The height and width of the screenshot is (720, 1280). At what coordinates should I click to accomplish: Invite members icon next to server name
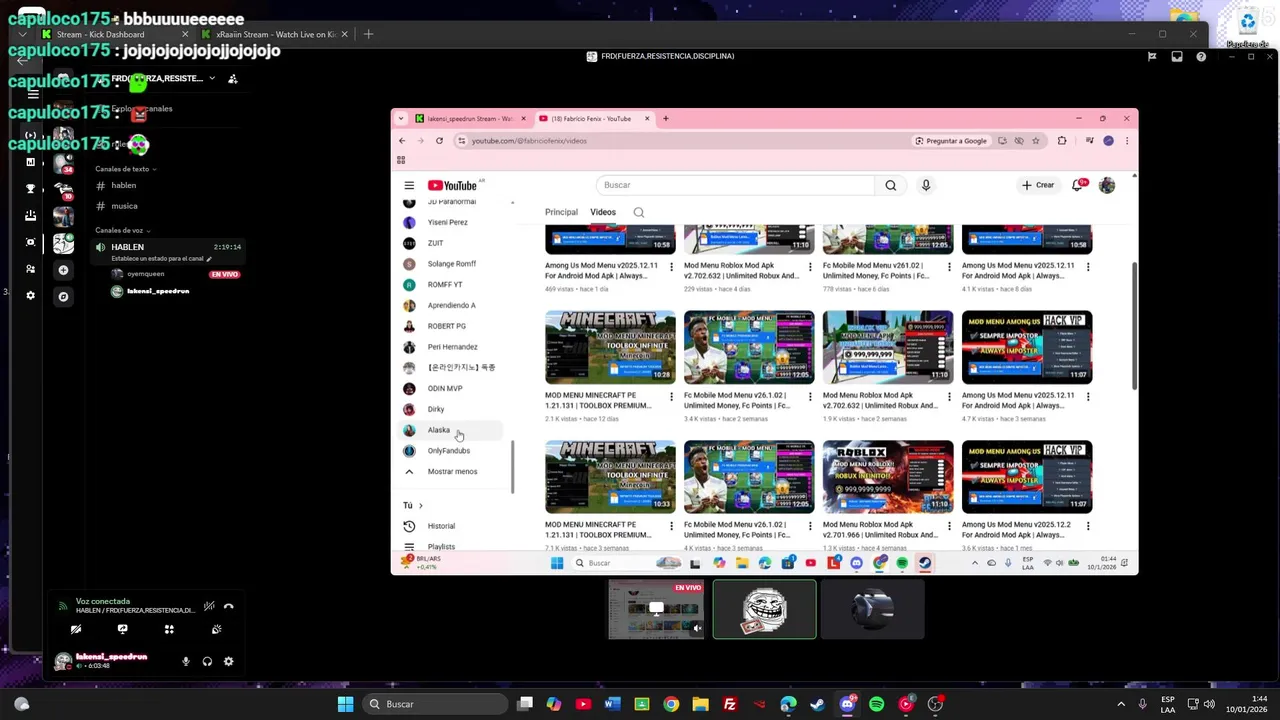[233, 79]
